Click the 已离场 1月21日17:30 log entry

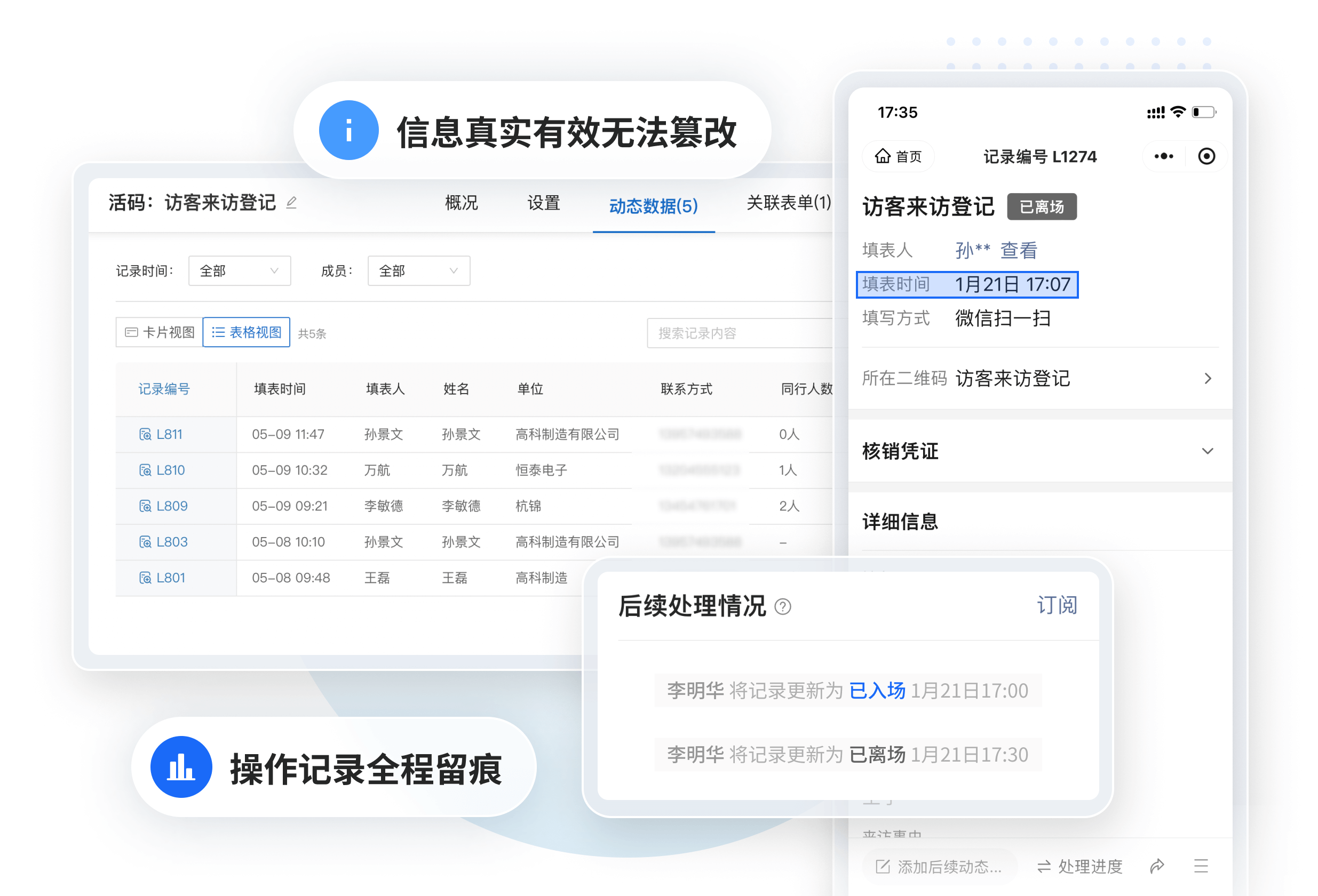tap(847, 754)
